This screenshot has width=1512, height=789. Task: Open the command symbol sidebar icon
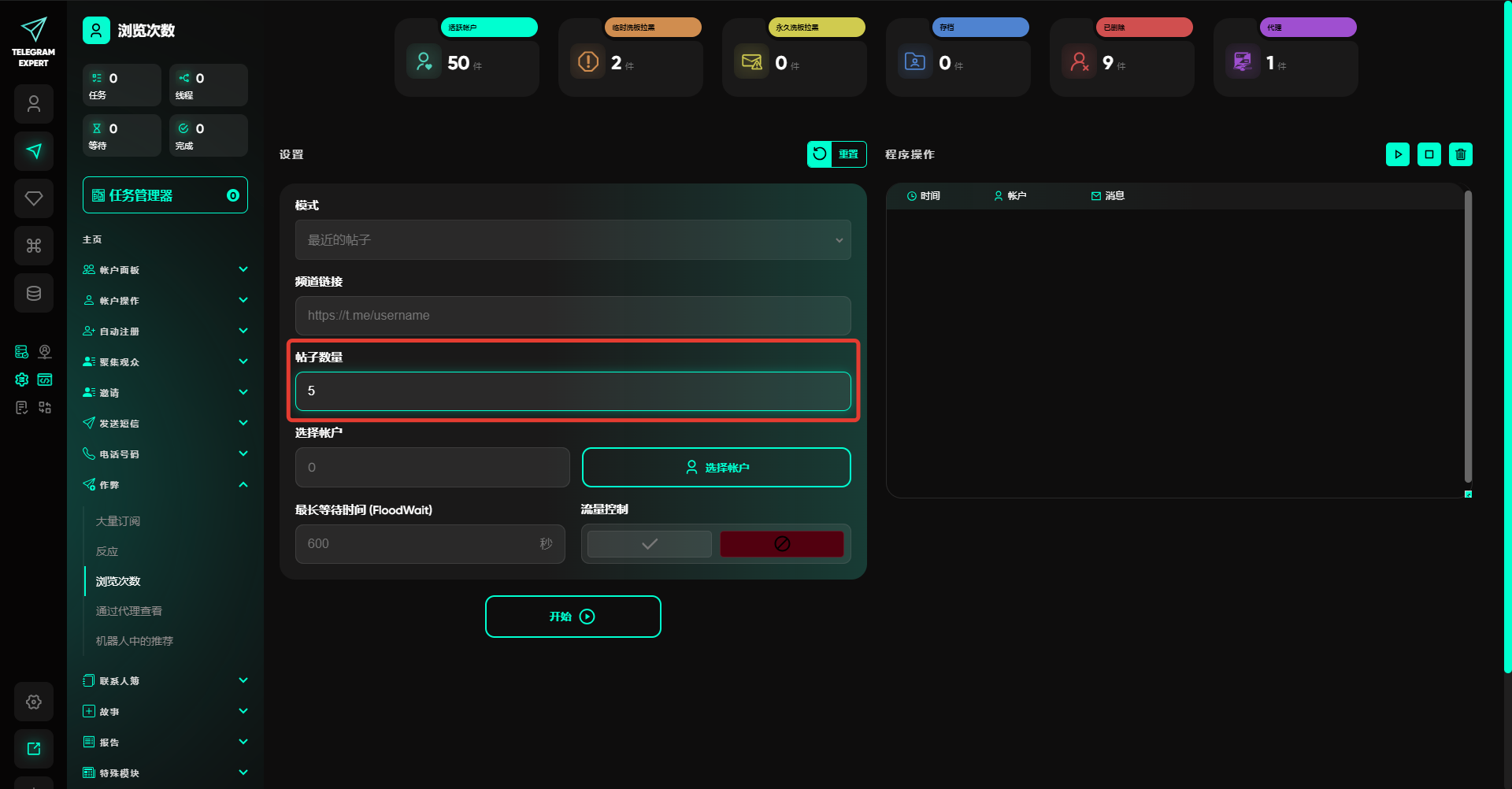tap(34, 246)
